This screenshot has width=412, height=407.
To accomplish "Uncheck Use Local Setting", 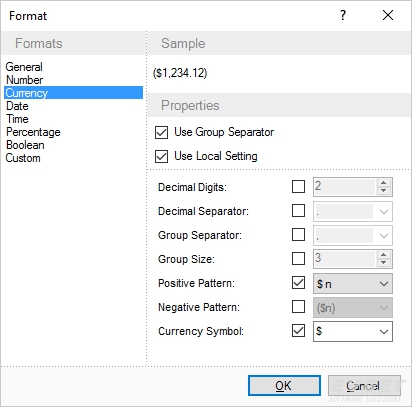I will click(161, 156).
